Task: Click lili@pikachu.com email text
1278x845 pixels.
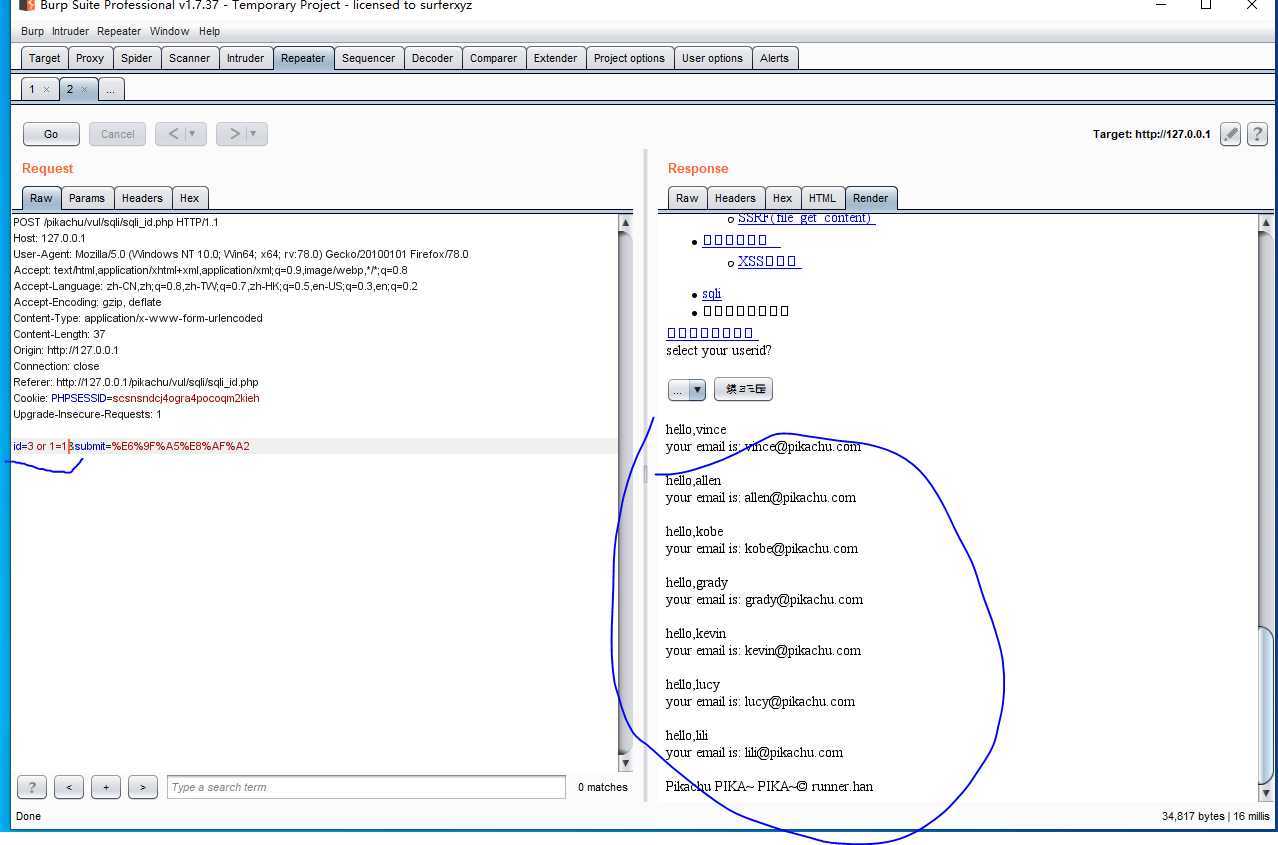Action: coord(794,753)
